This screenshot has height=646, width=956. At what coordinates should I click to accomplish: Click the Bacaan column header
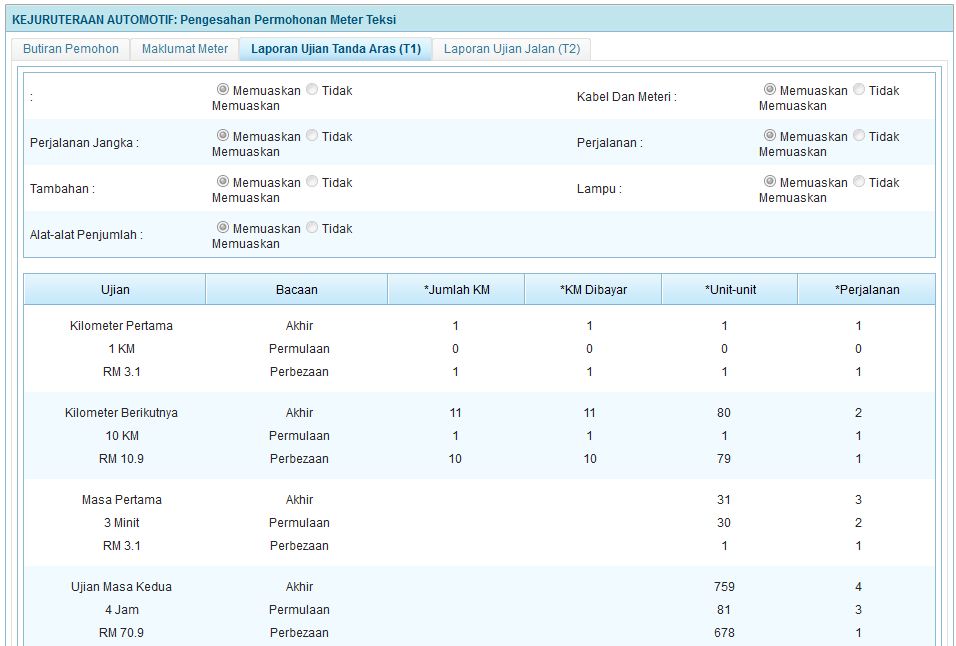pyautogui.click(x=296, y=289)
